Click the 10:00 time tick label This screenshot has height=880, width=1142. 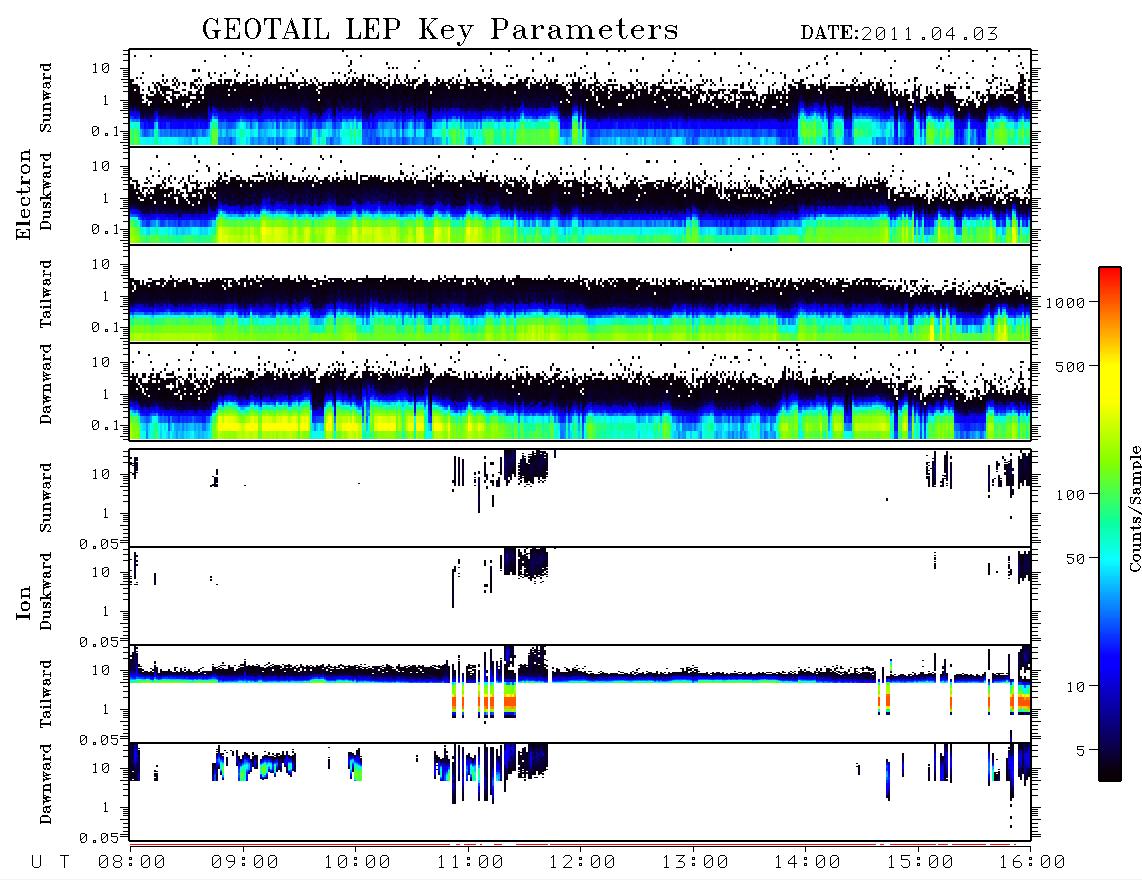[x=357, y=863]
